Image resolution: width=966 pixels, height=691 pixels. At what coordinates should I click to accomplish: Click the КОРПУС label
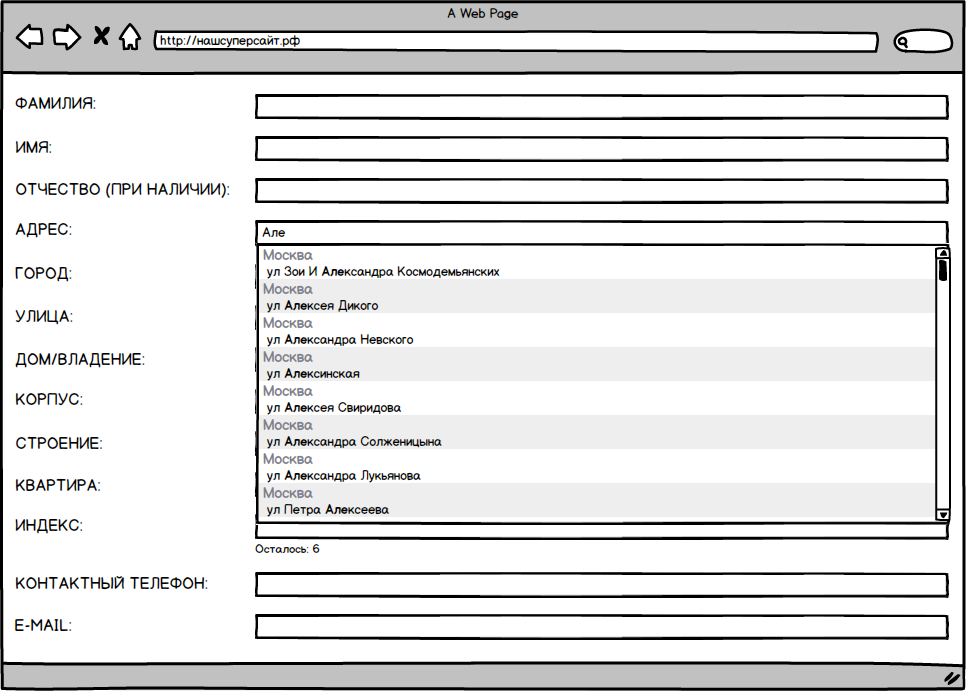click(x=49, y=400)
